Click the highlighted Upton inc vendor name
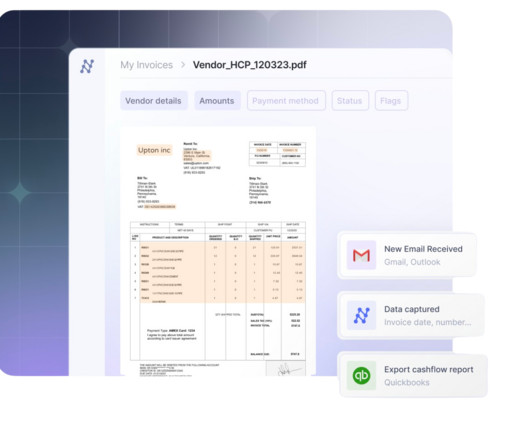This screenshot has width=530, height=442. coord(154,150)
